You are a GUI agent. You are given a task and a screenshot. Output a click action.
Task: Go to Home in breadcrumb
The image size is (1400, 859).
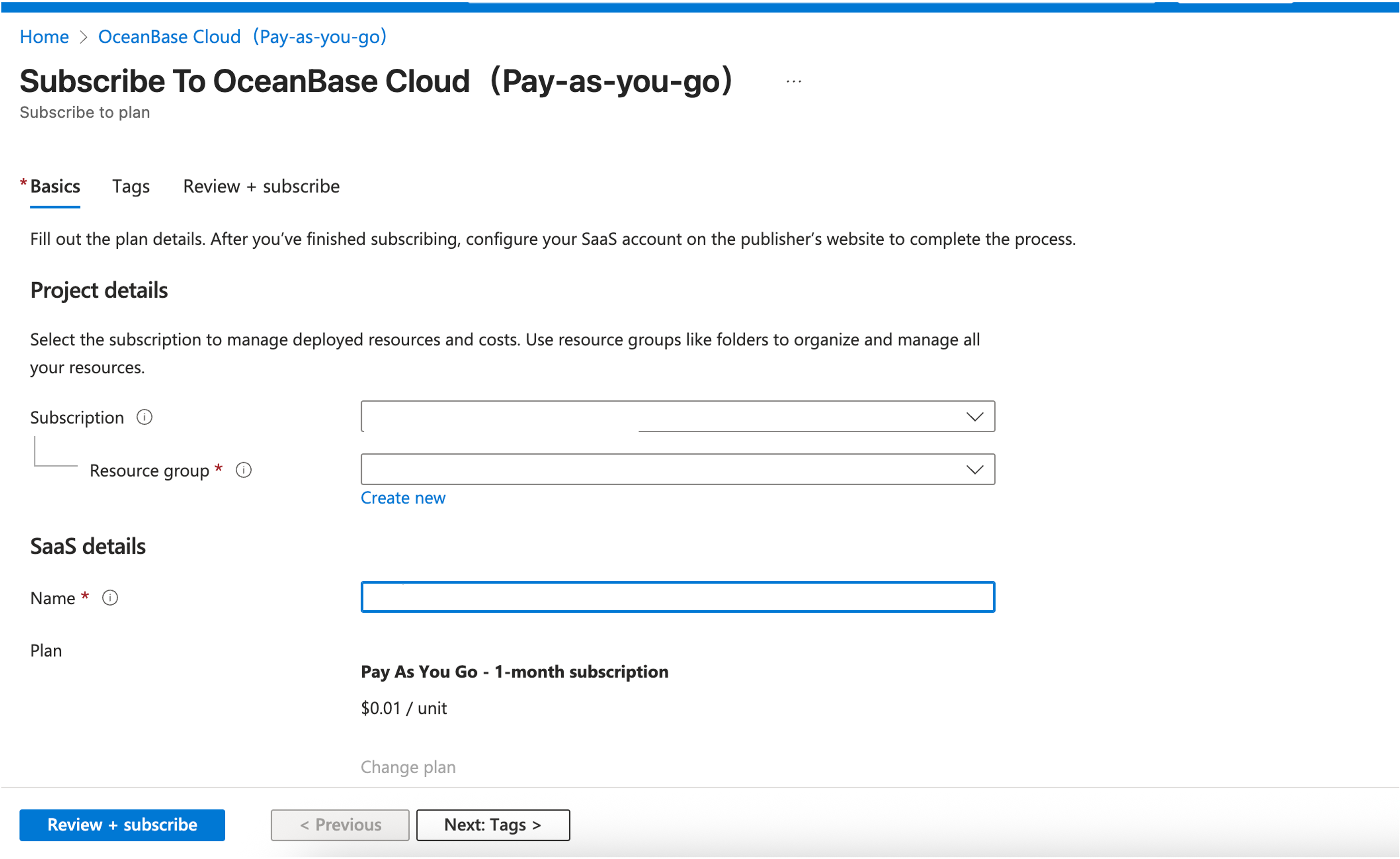(x=44, y=37)
